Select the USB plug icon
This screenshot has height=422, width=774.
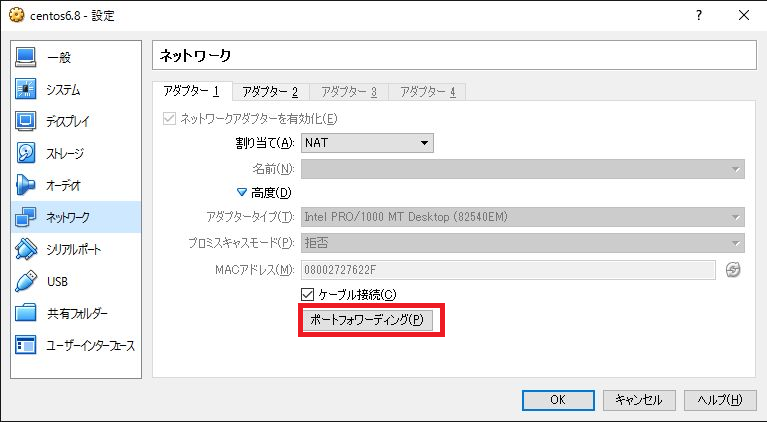click(26, 281)
